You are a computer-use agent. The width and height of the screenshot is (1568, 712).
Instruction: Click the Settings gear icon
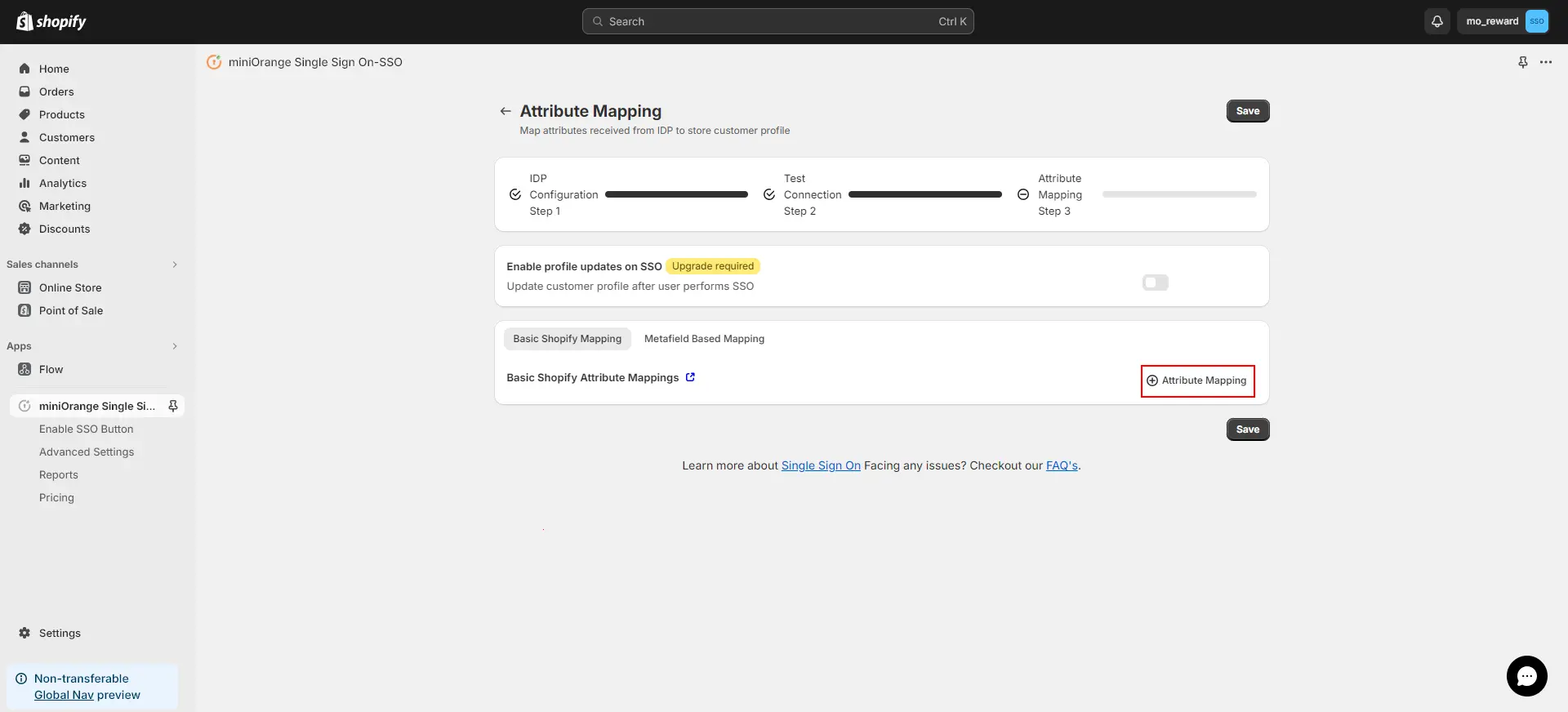(24, 633)
